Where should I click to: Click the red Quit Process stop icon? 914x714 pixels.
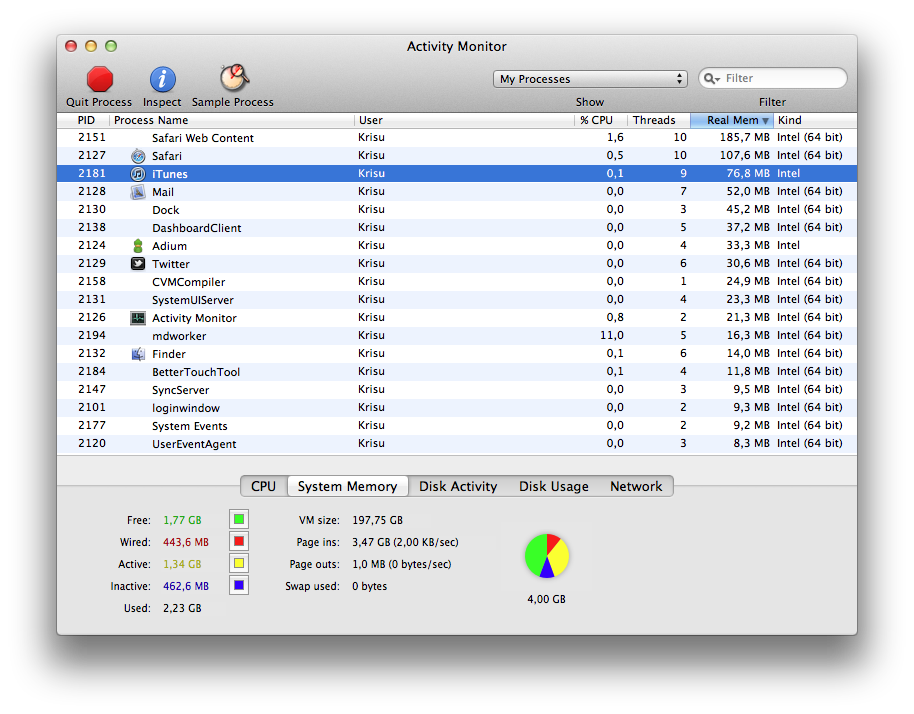click(x=100, y=79)
